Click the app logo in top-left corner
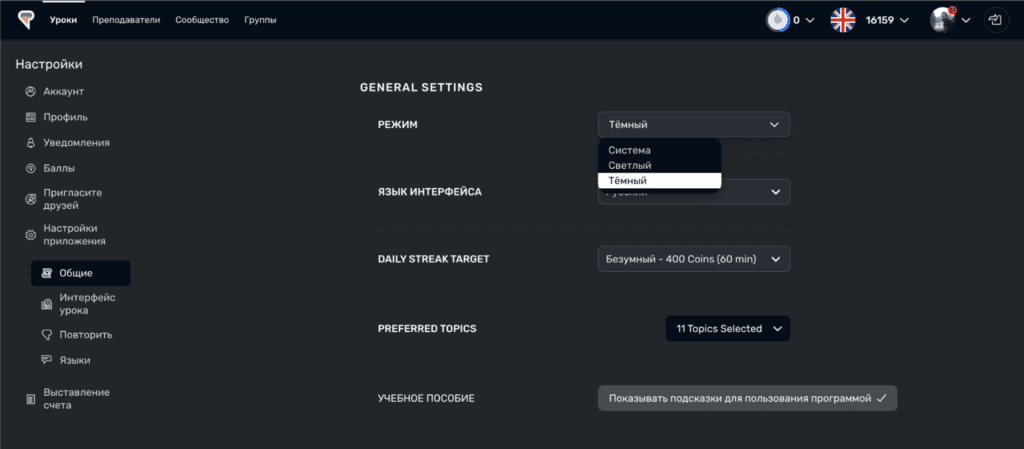The image size is (1024, 449). [x=25, y=20]
